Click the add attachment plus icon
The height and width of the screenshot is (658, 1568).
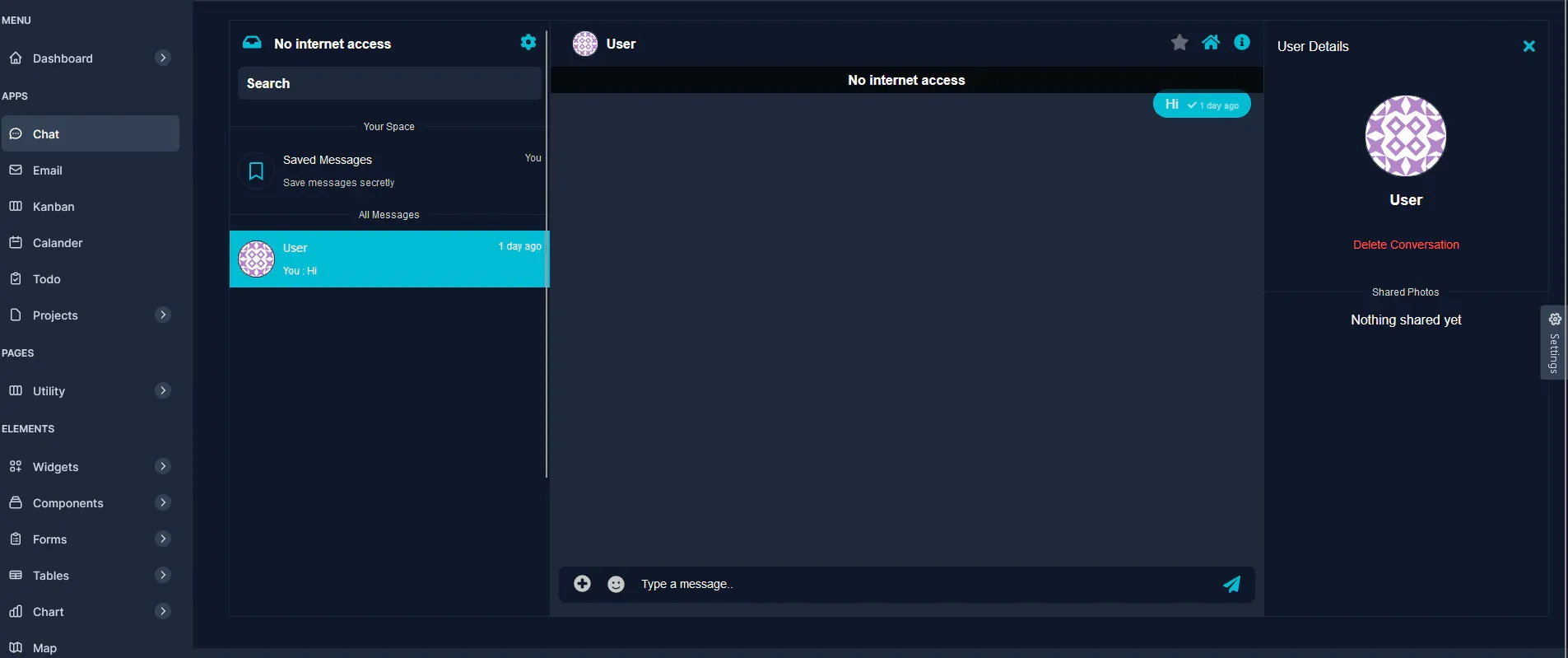[x=582, y=584]
